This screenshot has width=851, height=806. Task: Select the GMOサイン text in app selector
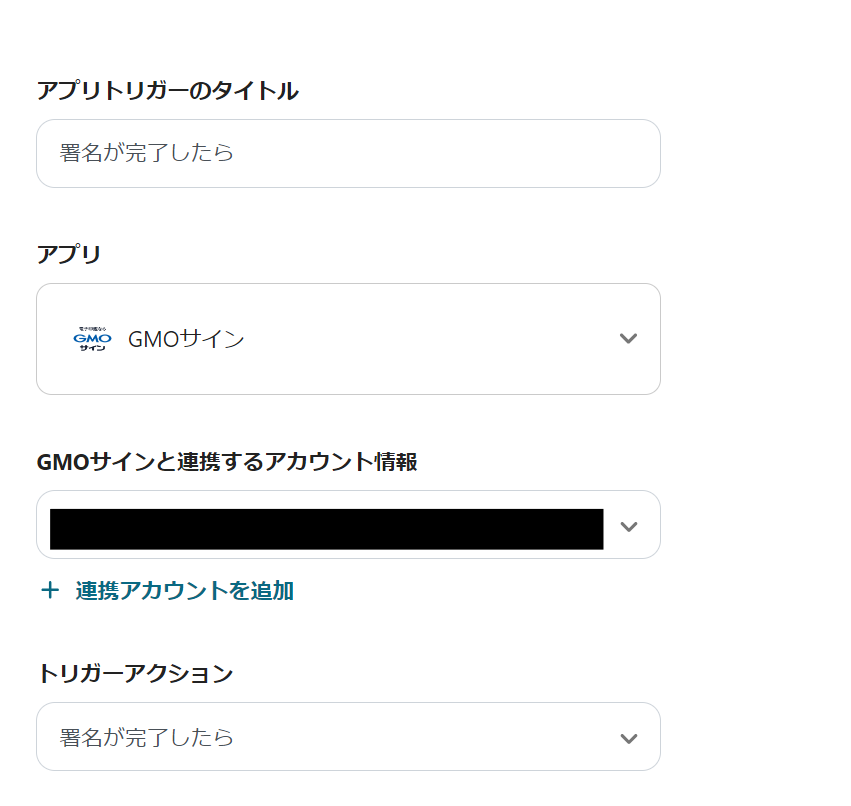[x=186, y=339]
